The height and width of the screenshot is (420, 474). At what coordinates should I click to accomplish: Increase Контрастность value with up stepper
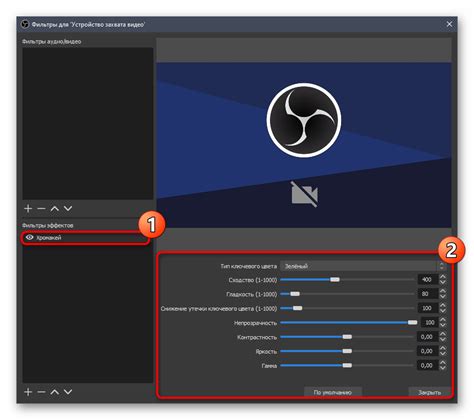[443, 334]
